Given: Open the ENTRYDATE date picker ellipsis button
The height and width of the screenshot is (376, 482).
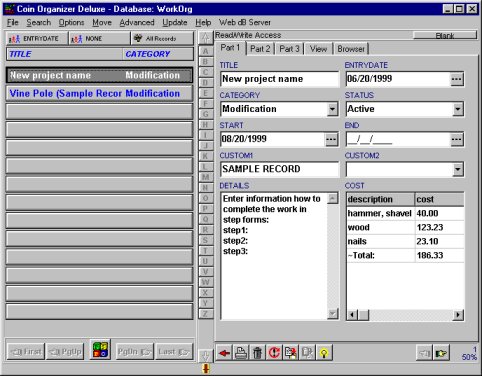Looking at the screenshot, I should click(x=456, y=79).
